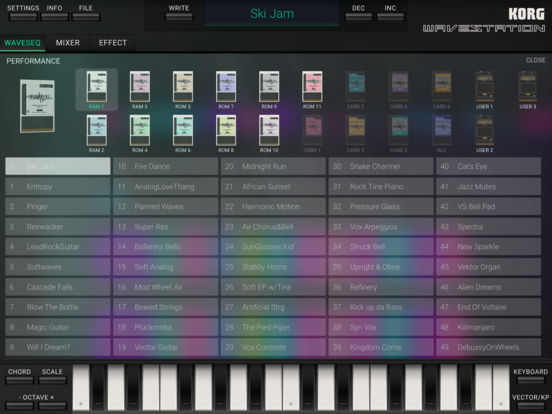
Task: Pick performance 45 Vektor Organ
Action: [489, 267]
